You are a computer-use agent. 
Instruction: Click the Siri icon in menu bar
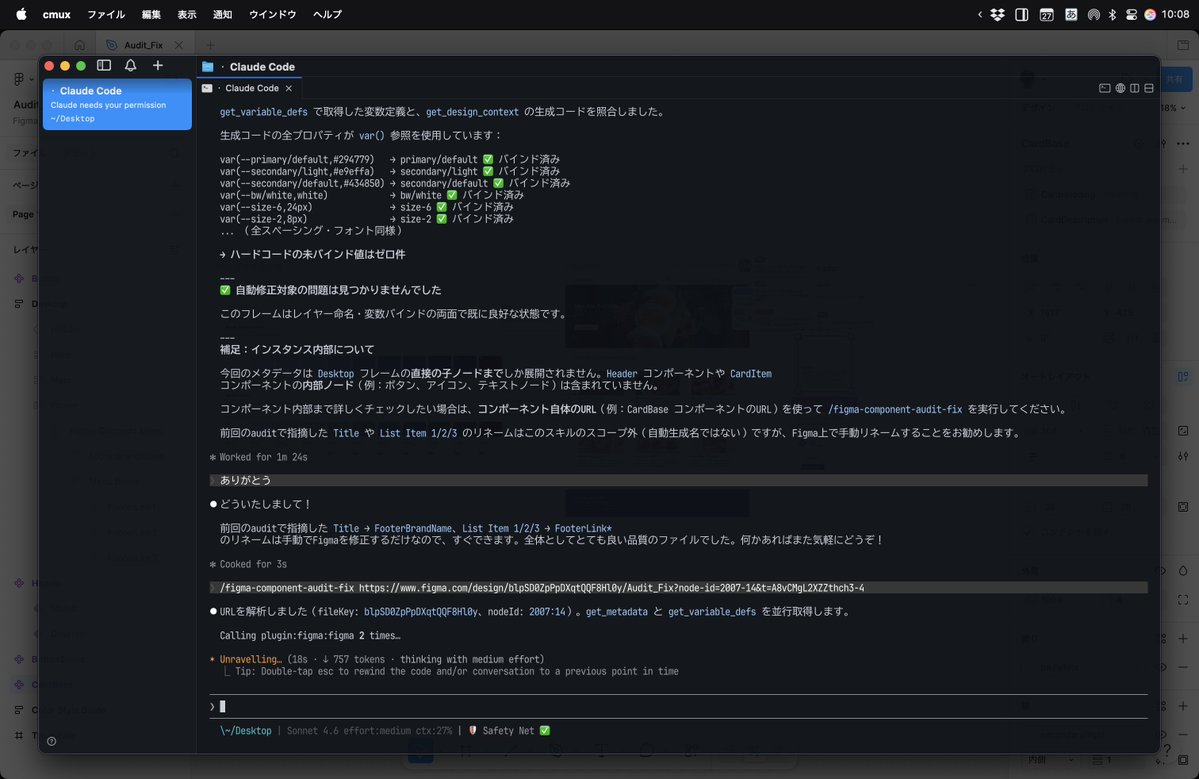1150,14
